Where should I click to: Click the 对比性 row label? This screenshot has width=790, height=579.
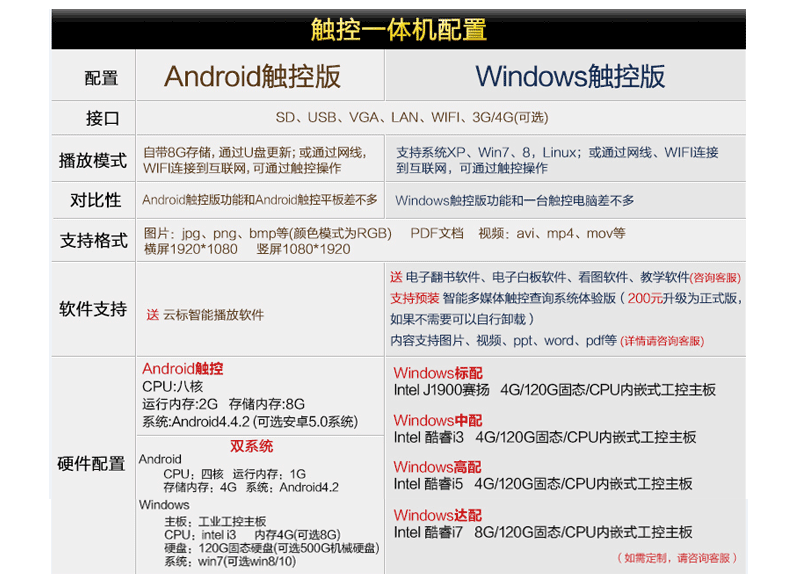point(95,200)
